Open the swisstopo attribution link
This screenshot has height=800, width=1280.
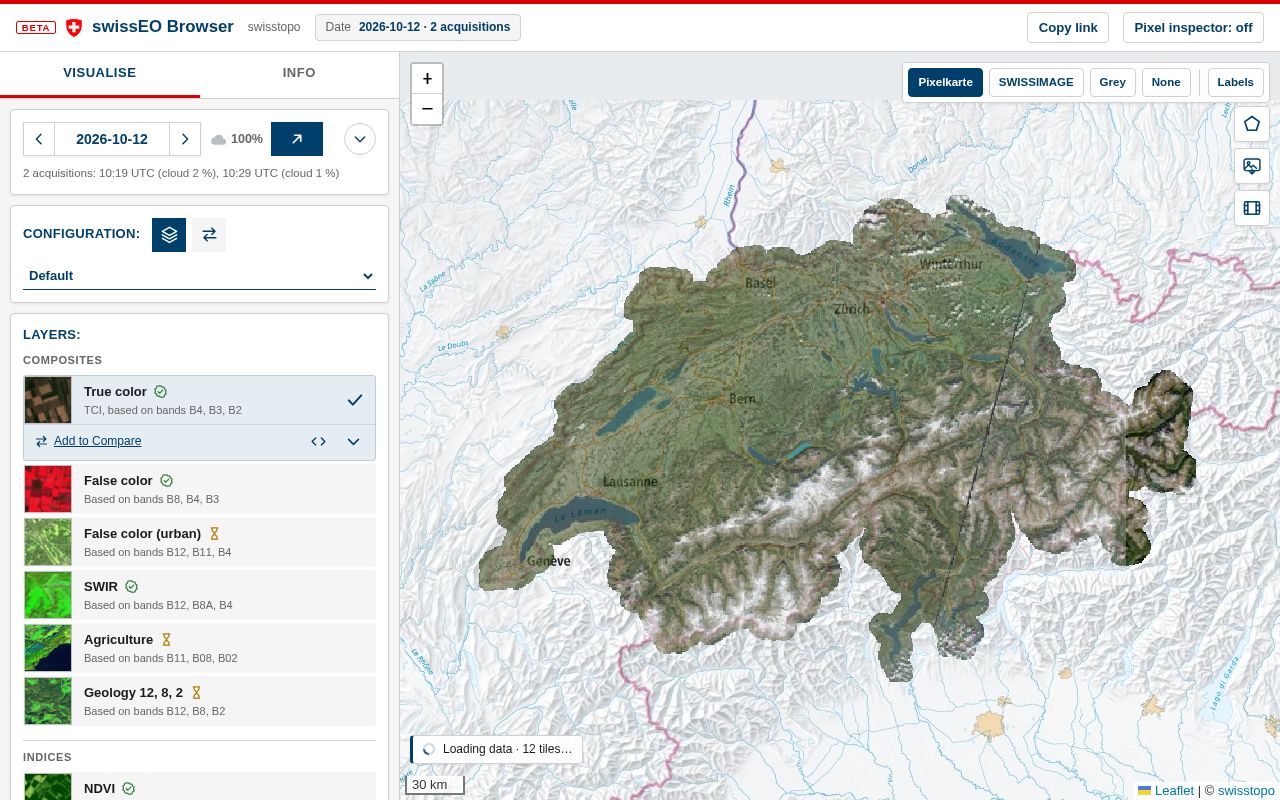click(1246, 790)
